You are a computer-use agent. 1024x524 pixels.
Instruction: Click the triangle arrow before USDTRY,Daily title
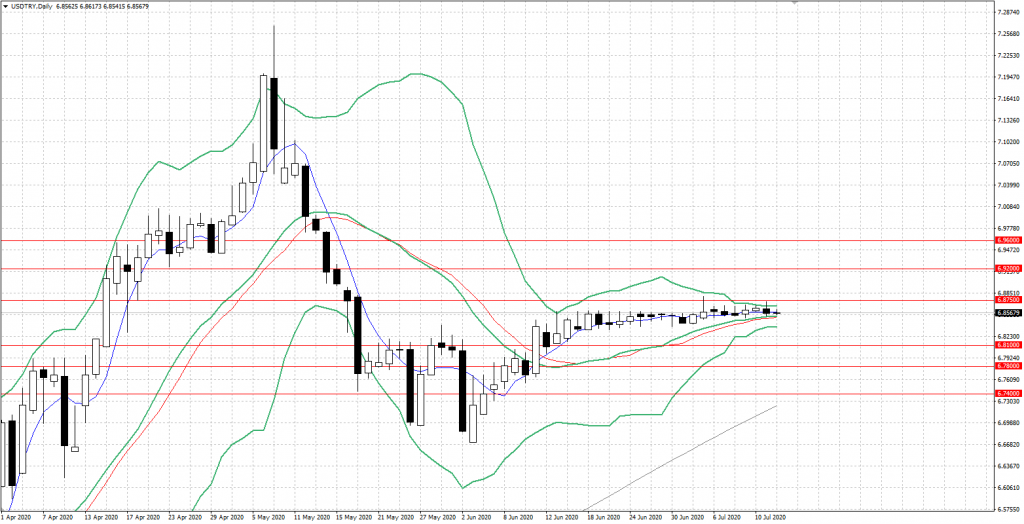(x=7, y=7)
